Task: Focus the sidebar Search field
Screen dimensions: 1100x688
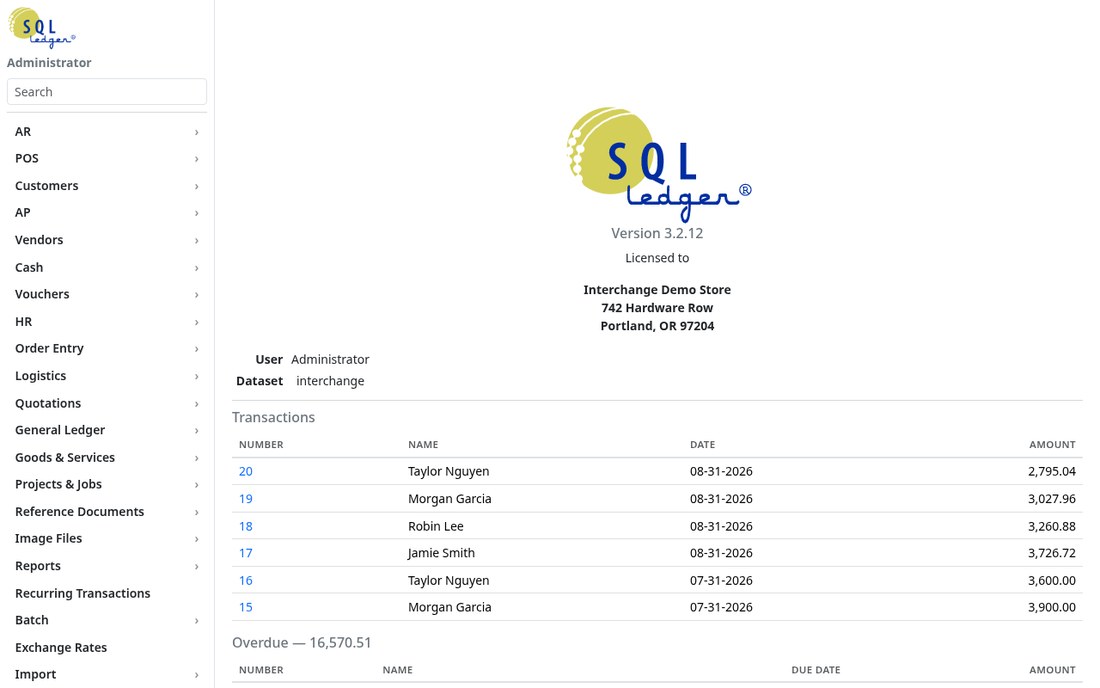Action: [107, 92]
